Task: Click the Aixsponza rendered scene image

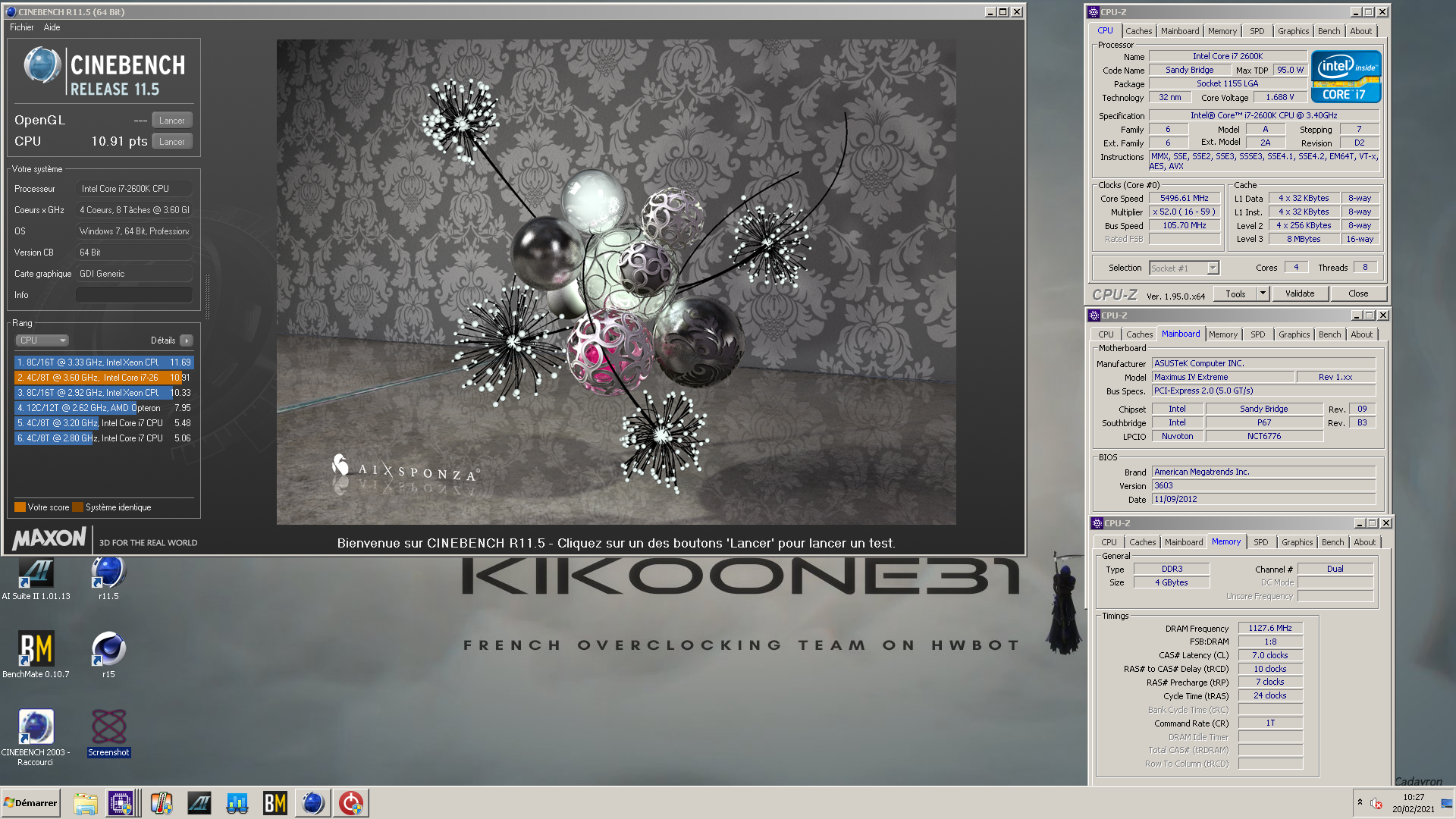Action: [x=616, y=282]
